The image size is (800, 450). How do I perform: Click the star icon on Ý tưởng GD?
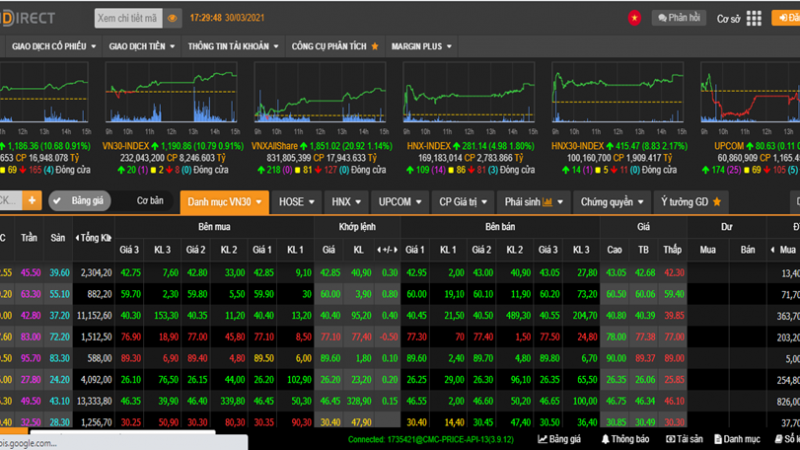click(717, 202)
